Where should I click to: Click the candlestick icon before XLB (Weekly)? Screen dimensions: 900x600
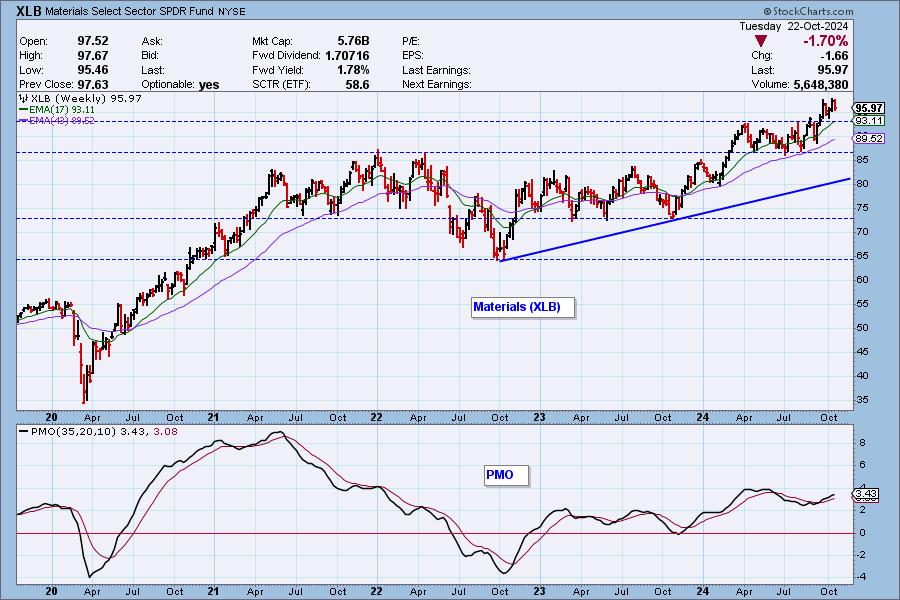click(x=24, y=98)
